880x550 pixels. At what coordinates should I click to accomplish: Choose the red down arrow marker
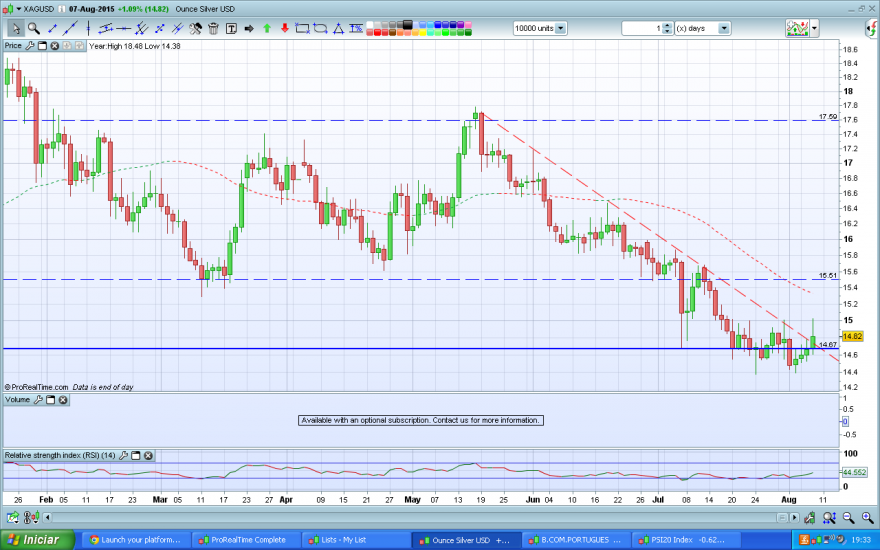(285, 28)
